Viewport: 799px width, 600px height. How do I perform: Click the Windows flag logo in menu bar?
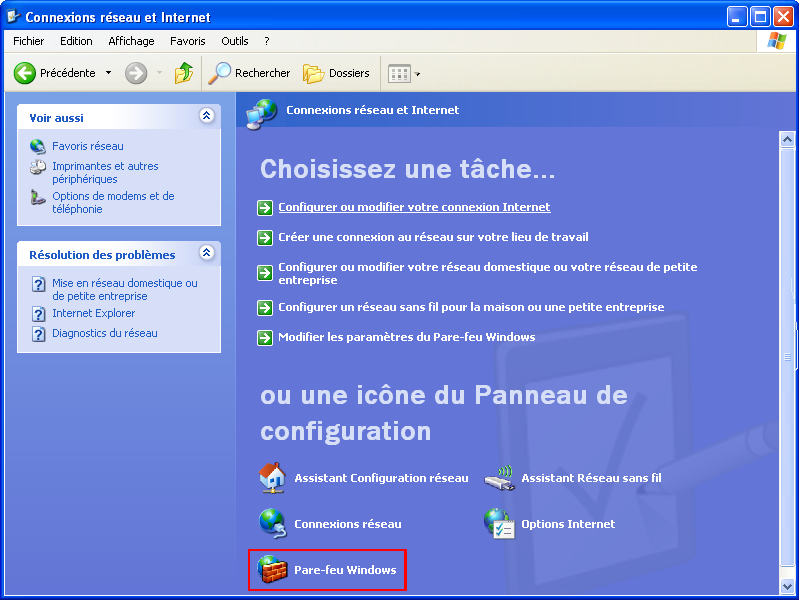tap(777, 41)
